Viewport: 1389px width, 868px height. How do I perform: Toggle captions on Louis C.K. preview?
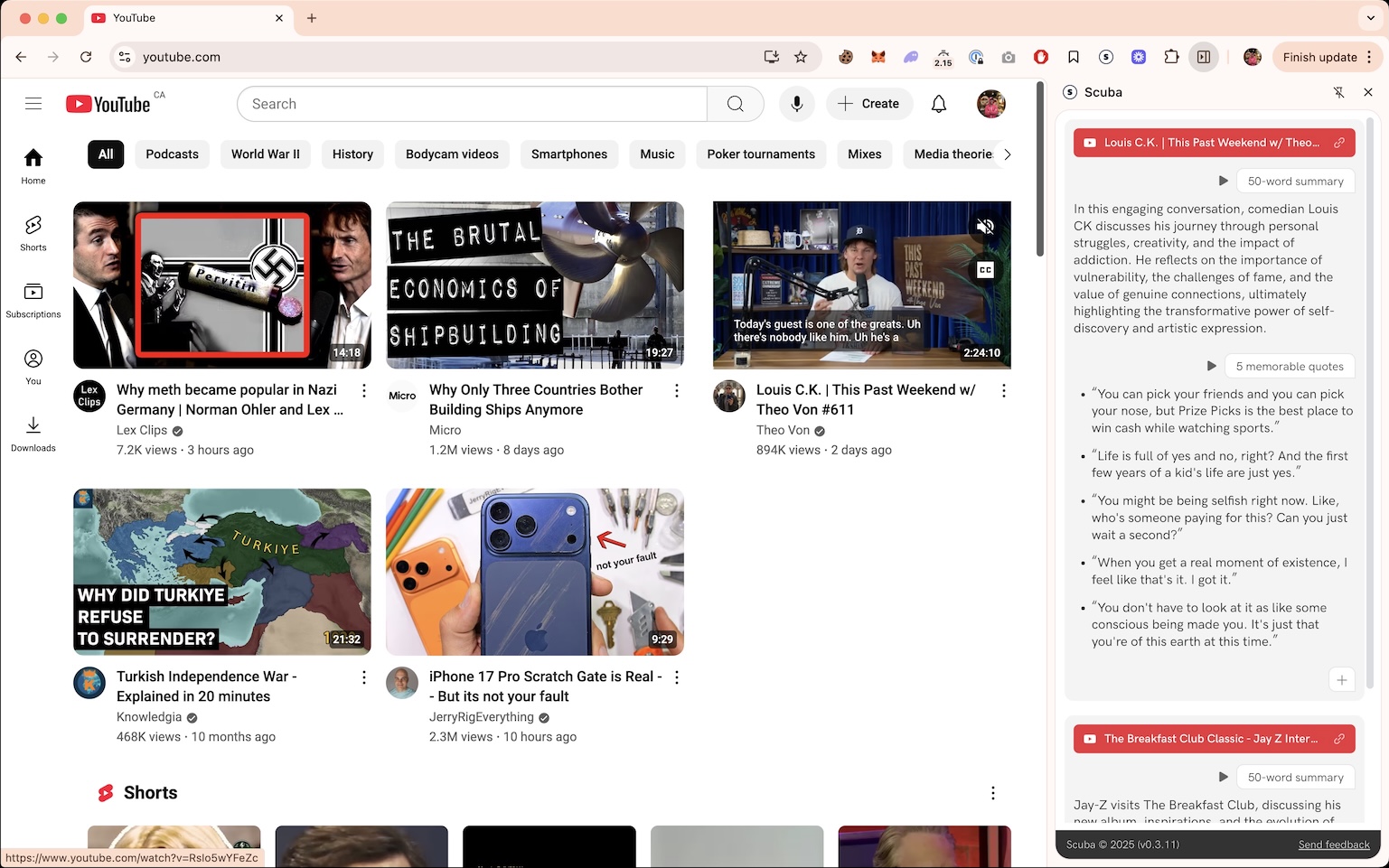click(x=985, y=269)
